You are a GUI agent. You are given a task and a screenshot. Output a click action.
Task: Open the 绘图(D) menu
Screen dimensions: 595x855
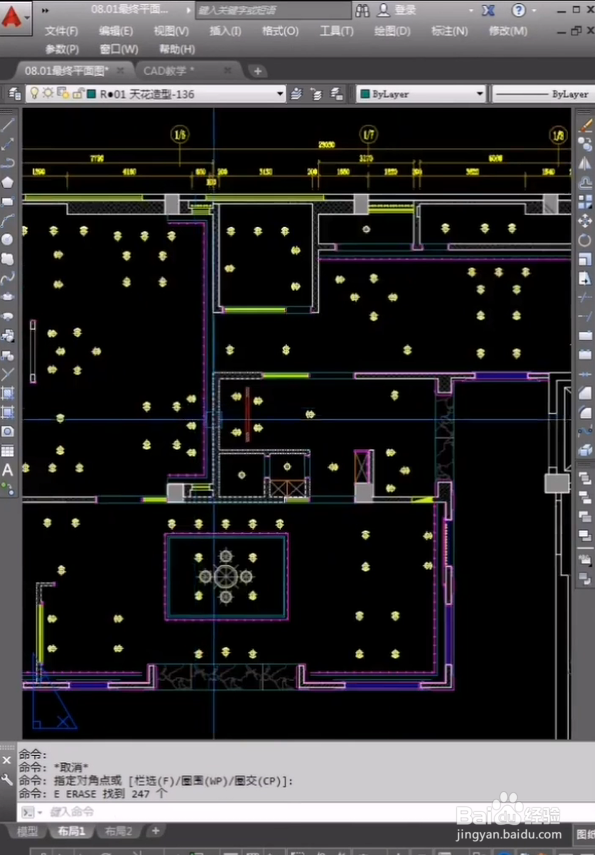pyautogui.click(x=392, y=31)
